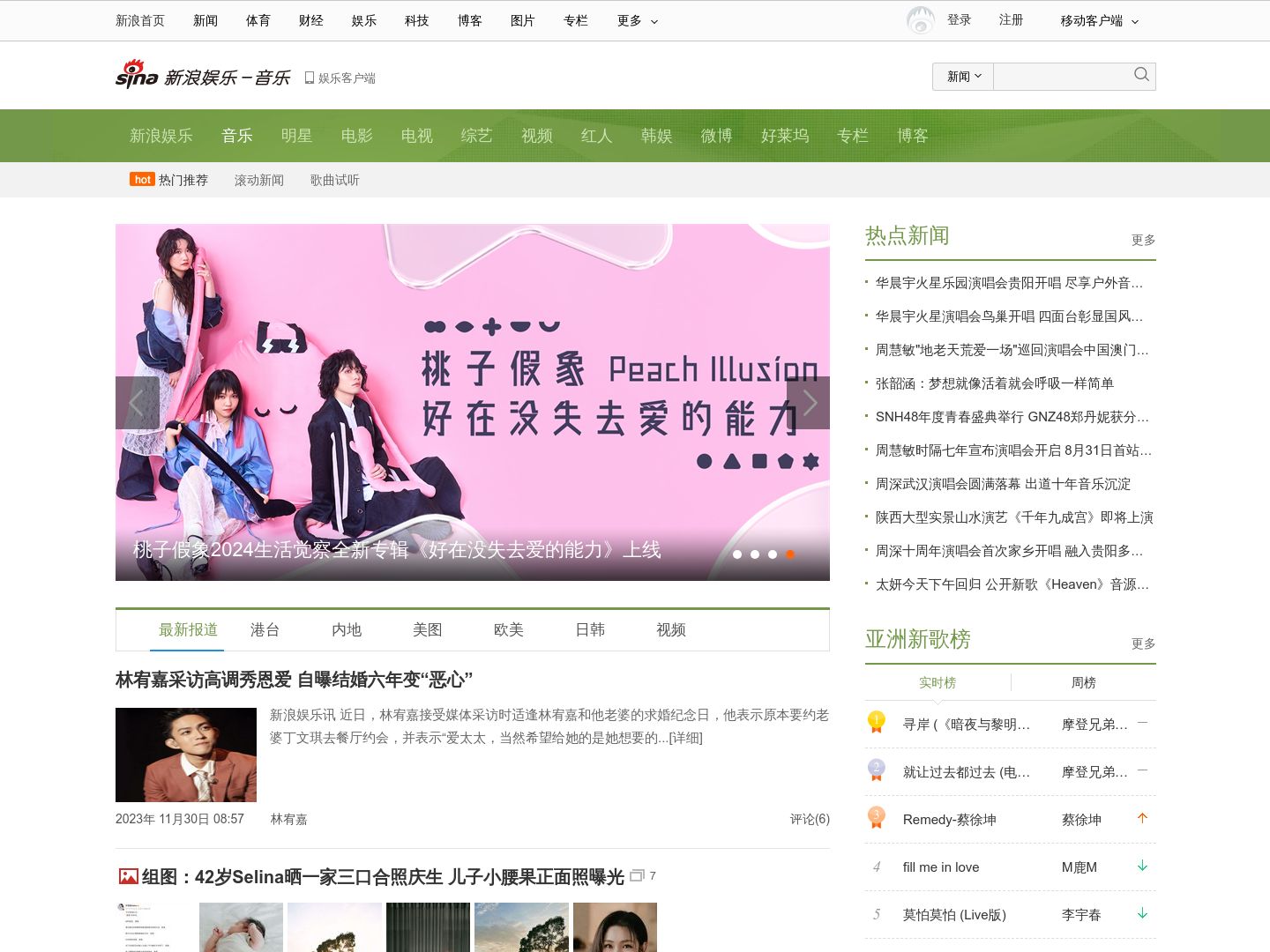Open 太妍今天下午回归 news item

[x=1012, y=584]
